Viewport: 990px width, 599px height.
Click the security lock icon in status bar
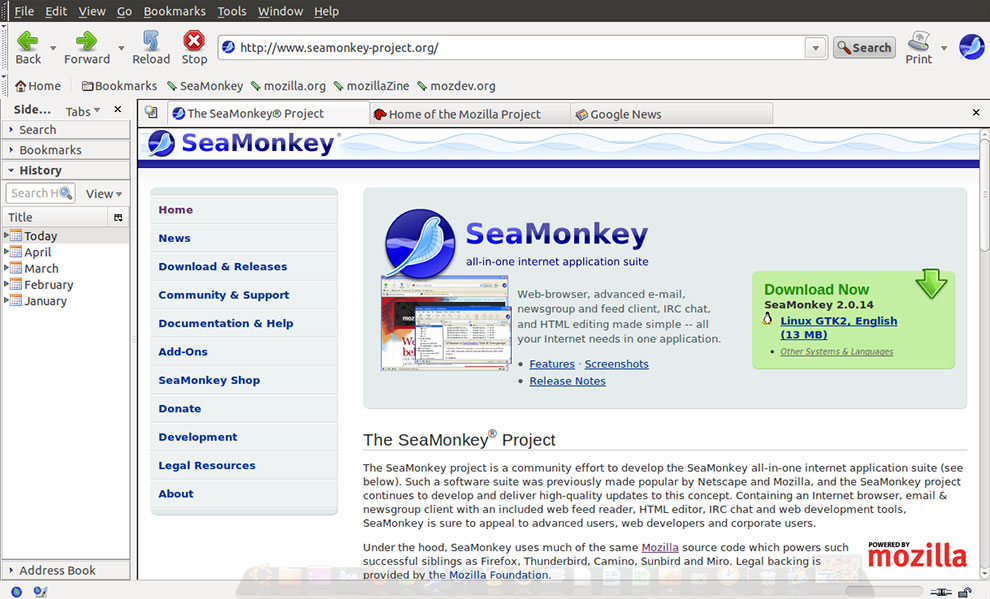965,592
